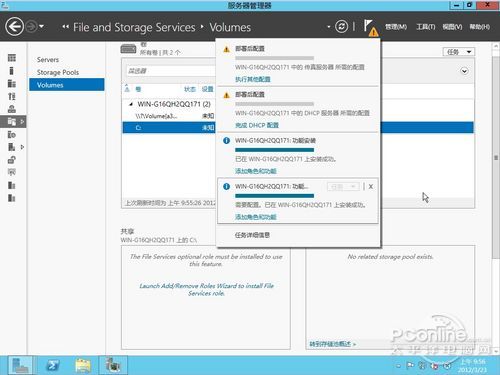Open File Explorer from the taskbar
The image size is (500, 375).
pyautogui.click(x=83, y=365)
